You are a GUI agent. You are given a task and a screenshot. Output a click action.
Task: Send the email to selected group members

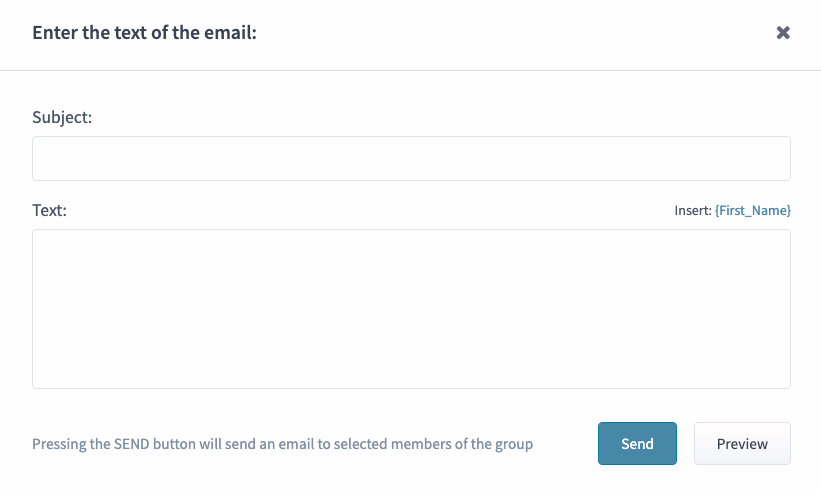pos(637,444)
